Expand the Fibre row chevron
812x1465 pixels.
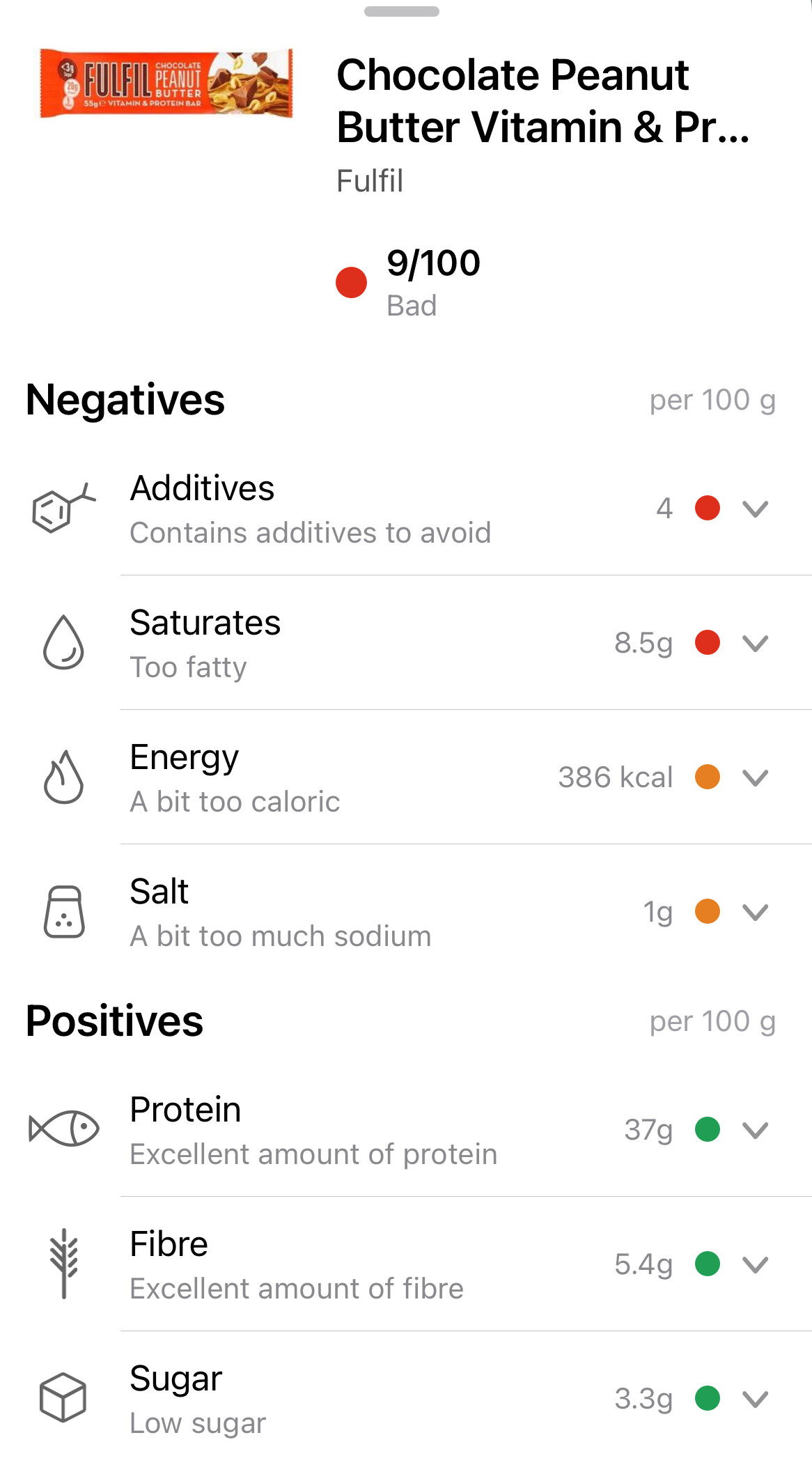click(755, 1264)
